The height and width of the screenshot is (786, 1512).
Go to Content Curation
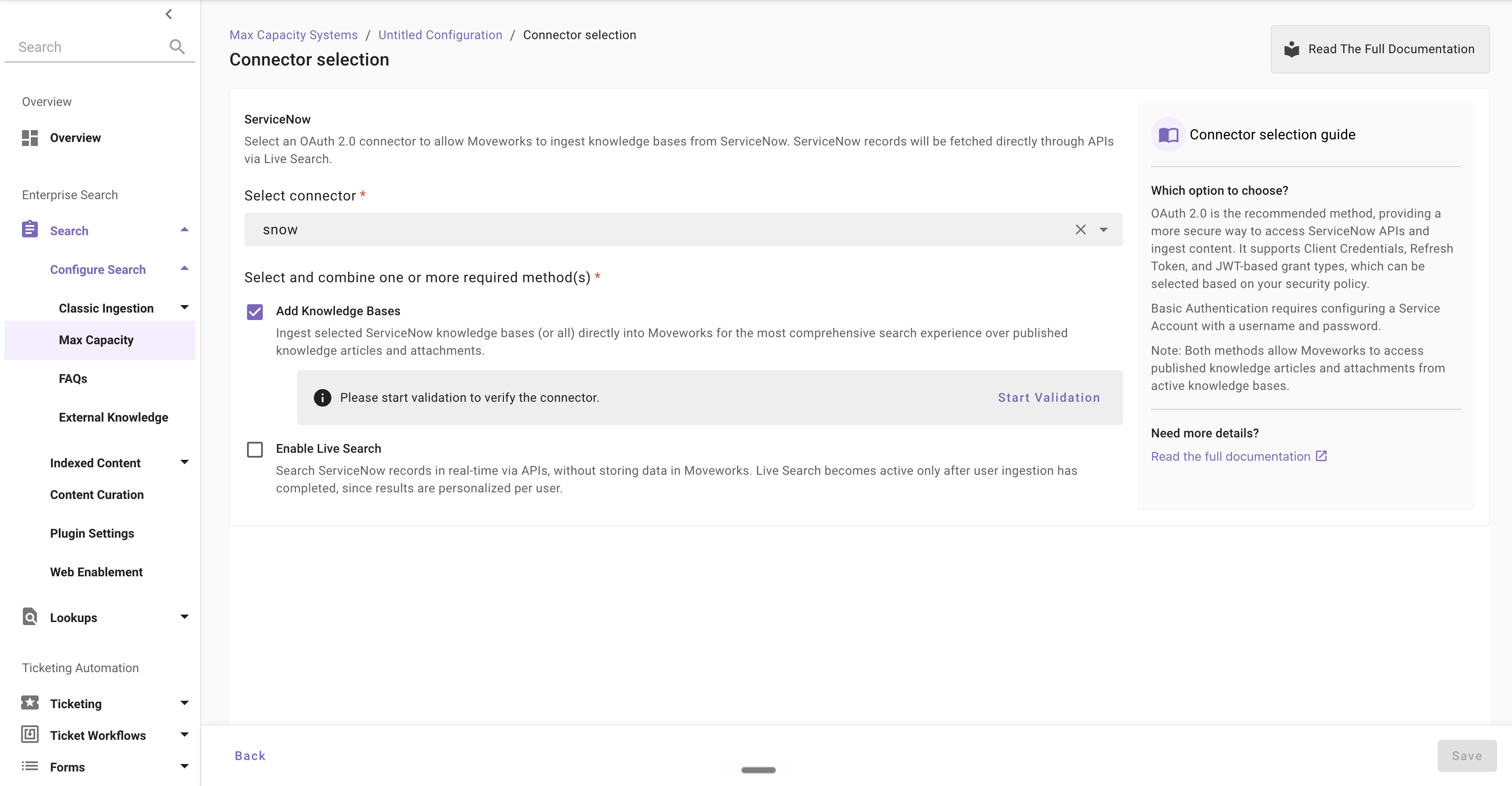coord(97,495)
